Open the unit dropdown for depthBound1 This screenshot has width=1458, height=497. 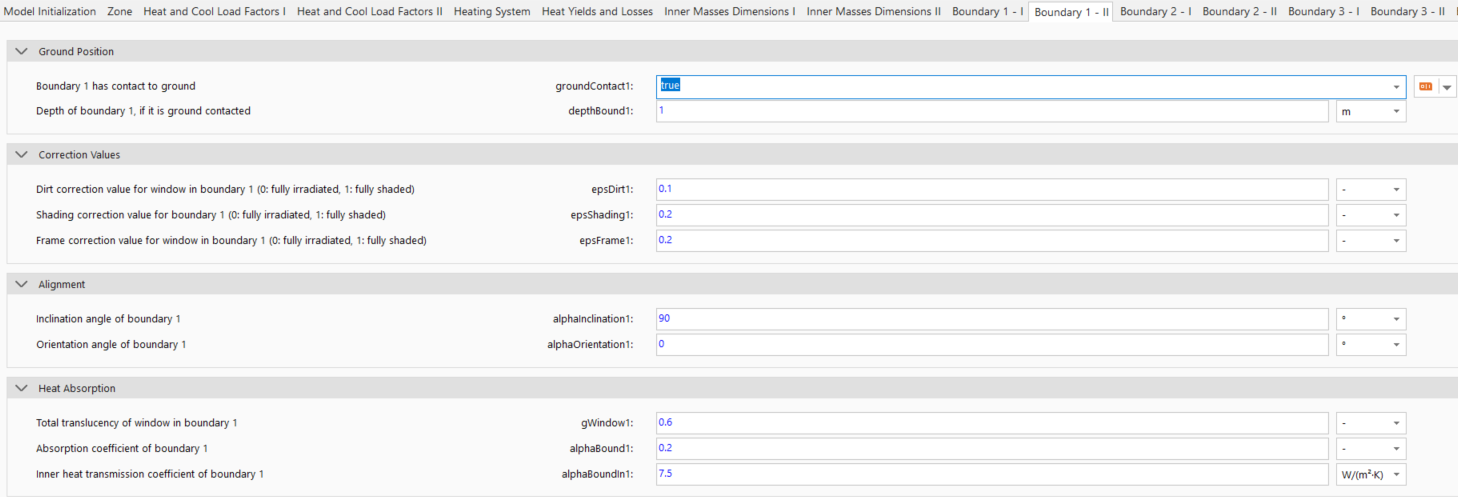pos(1371,111)
